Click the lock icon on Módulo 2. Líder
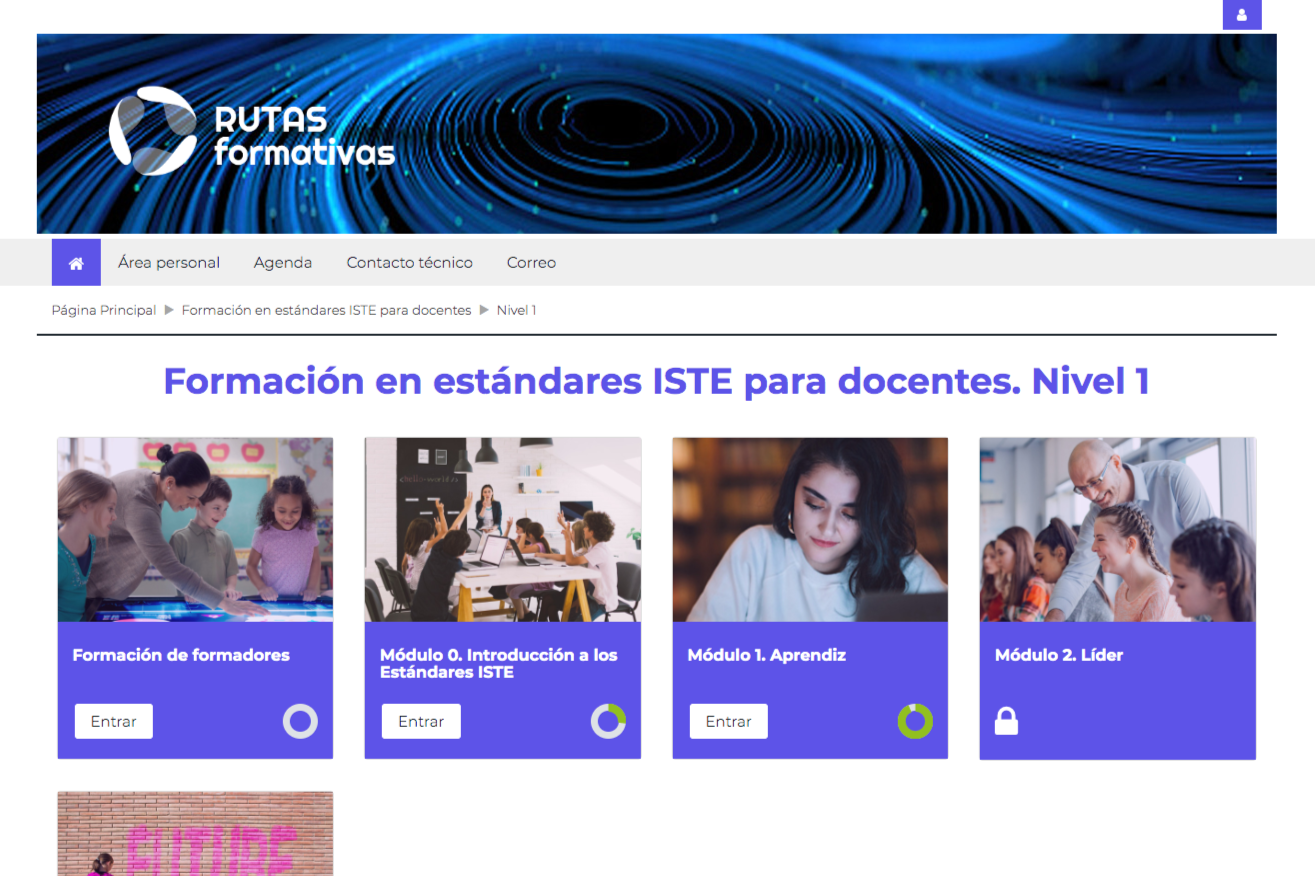The height and width of the screenshot is (876, 1315). 1006,721
